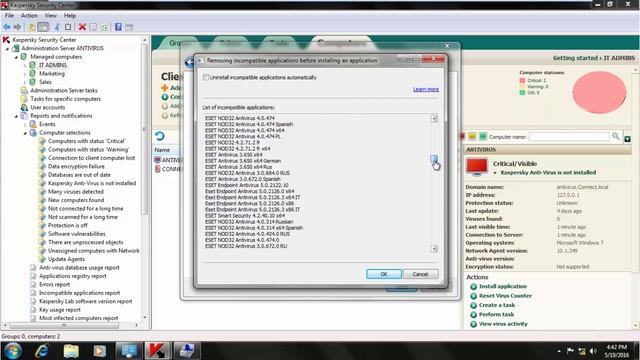This screenshot has width=640, height=360.
Task: Click the blue Help toolbar icon
Action: tap(118, 27)
